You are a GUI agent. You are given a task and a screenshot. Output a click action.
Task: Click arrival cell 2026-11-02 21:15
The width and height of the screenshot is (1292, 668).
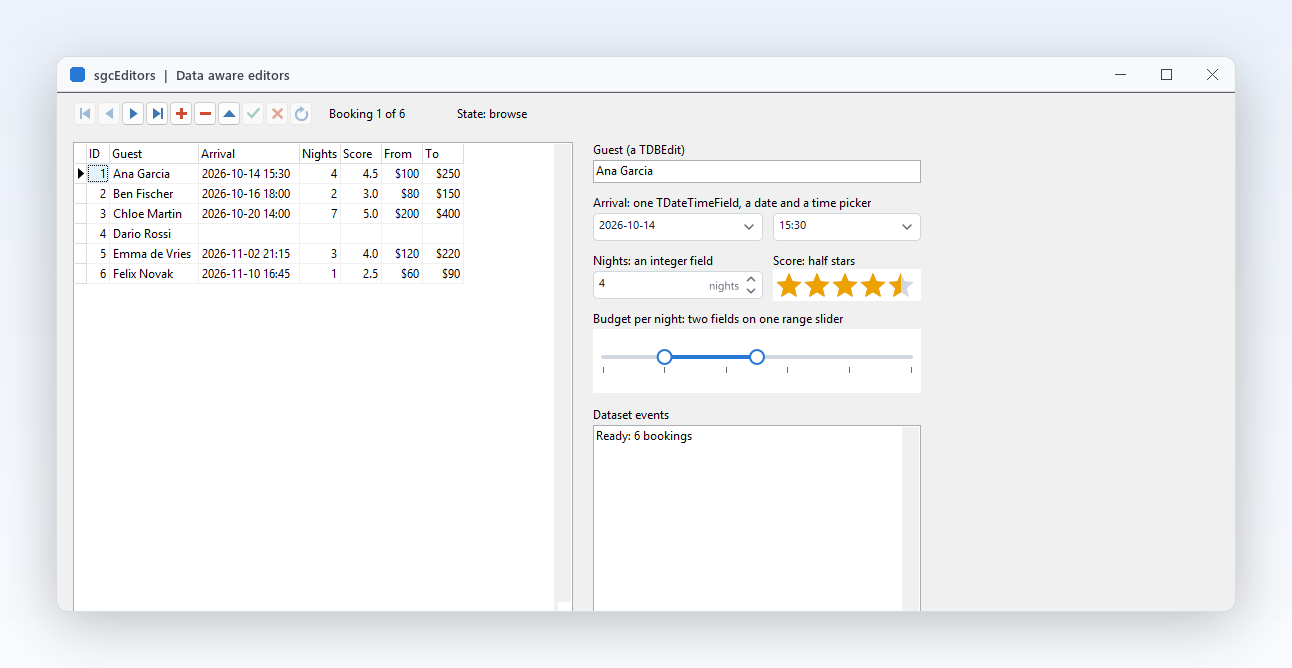pyautogui.click(x=249, y=254)
